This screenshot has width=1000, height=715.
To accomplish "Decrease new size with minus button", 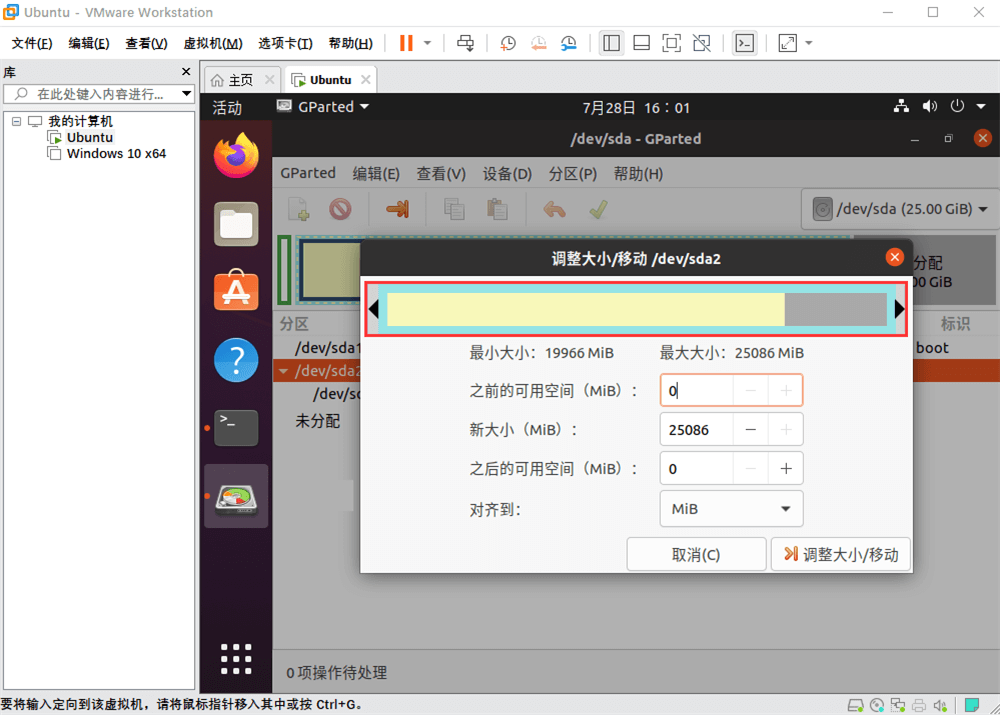I will [750, 430].
